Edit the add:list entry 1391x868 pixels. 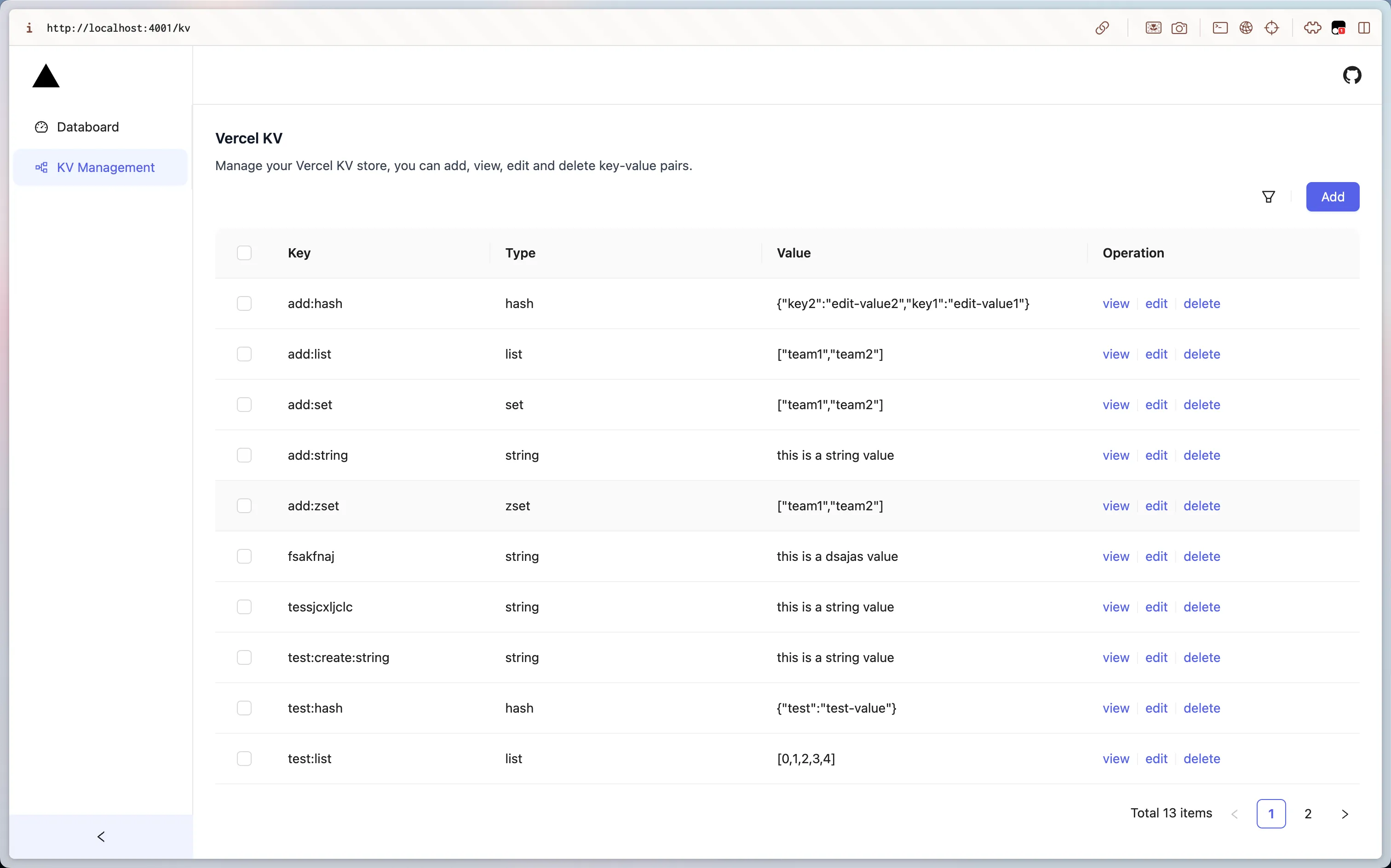pyautogui.click(x=1156, y=354)
